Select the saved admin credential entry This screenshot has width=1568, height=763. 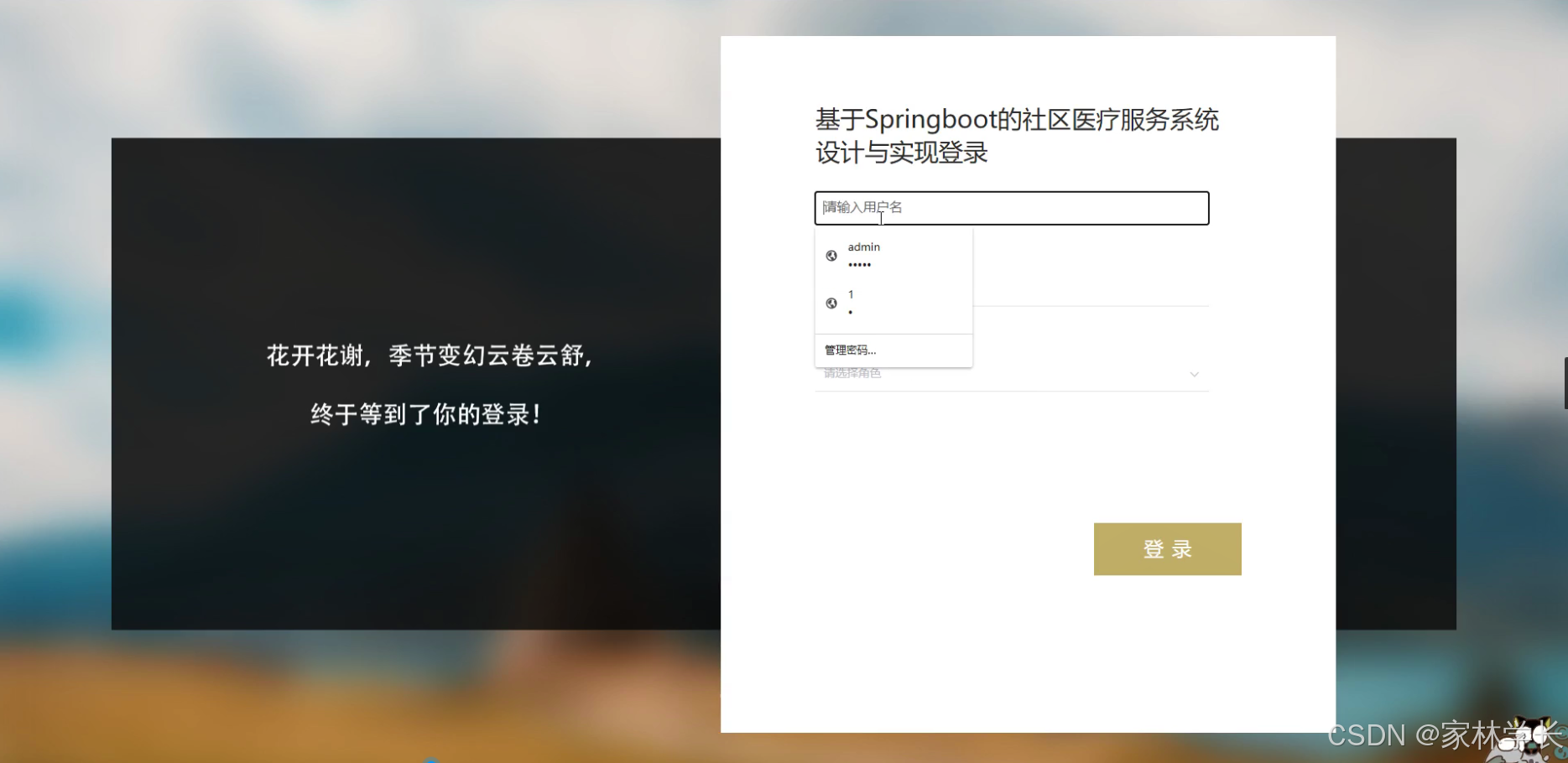pos(893,256)
